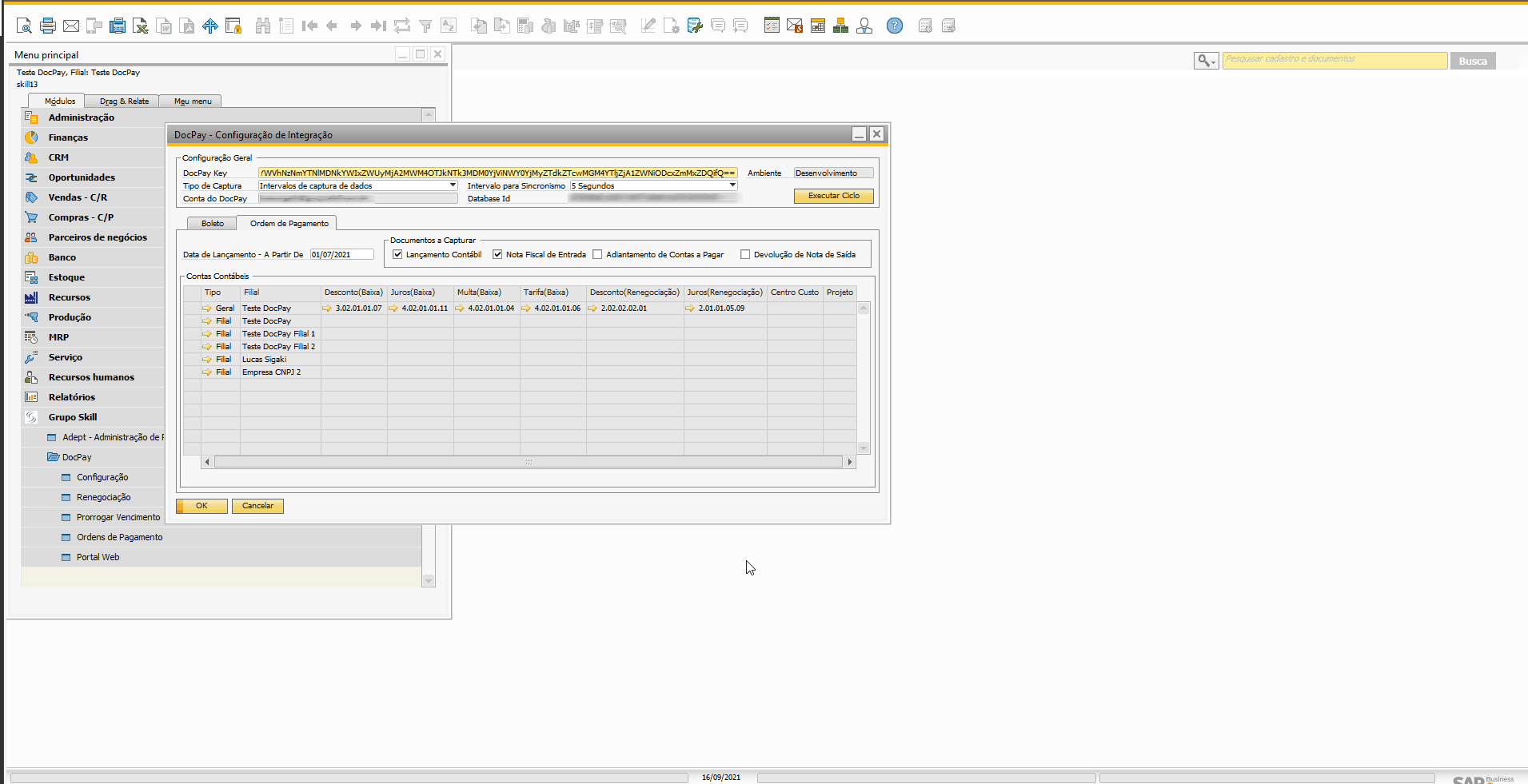The width and height of the screenshot is (1528, 784).
Task: Go to the previous record arrow
Action: (333, 26)
